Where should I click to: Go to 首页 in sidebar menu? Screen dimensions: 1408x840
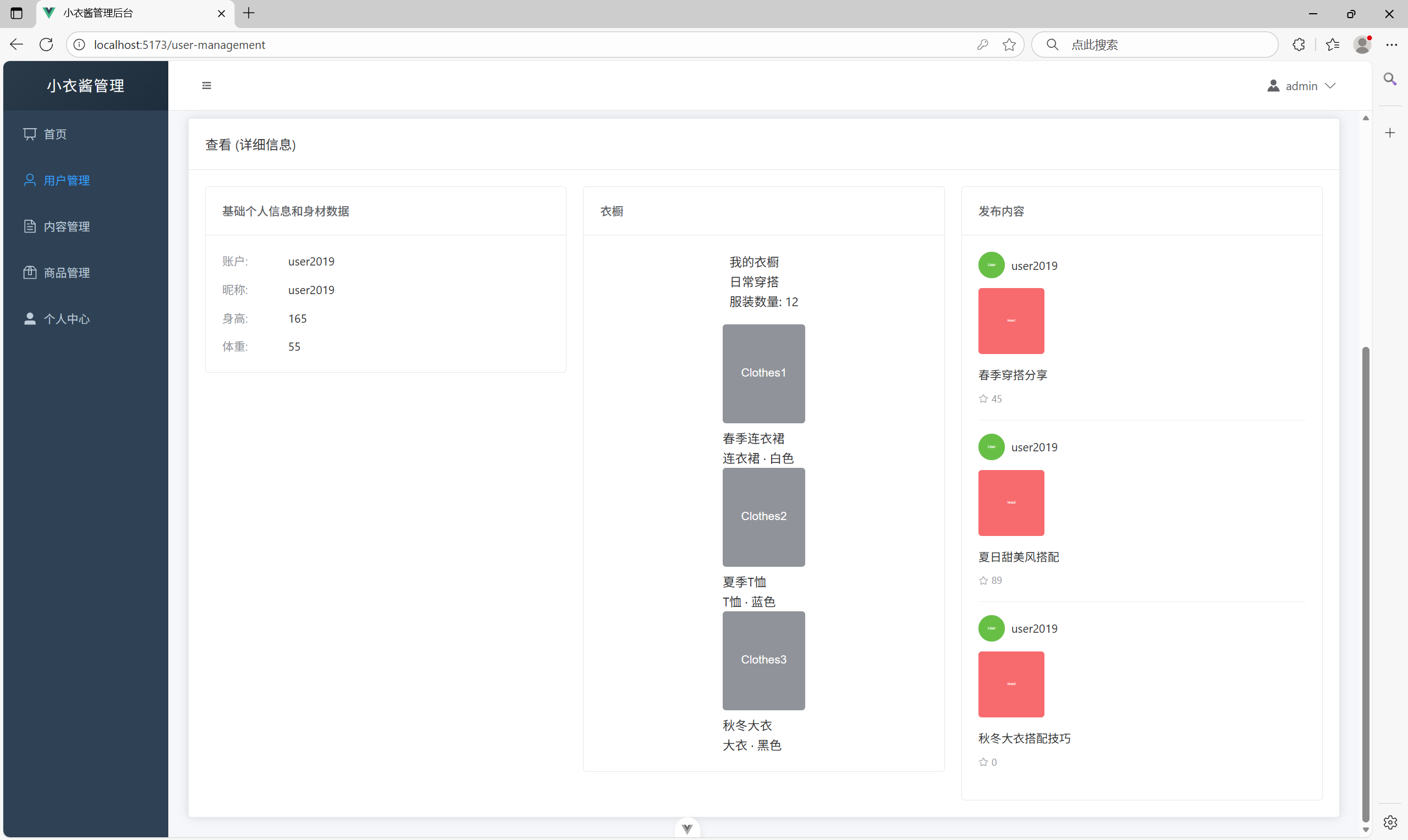(x=56, y=134)
